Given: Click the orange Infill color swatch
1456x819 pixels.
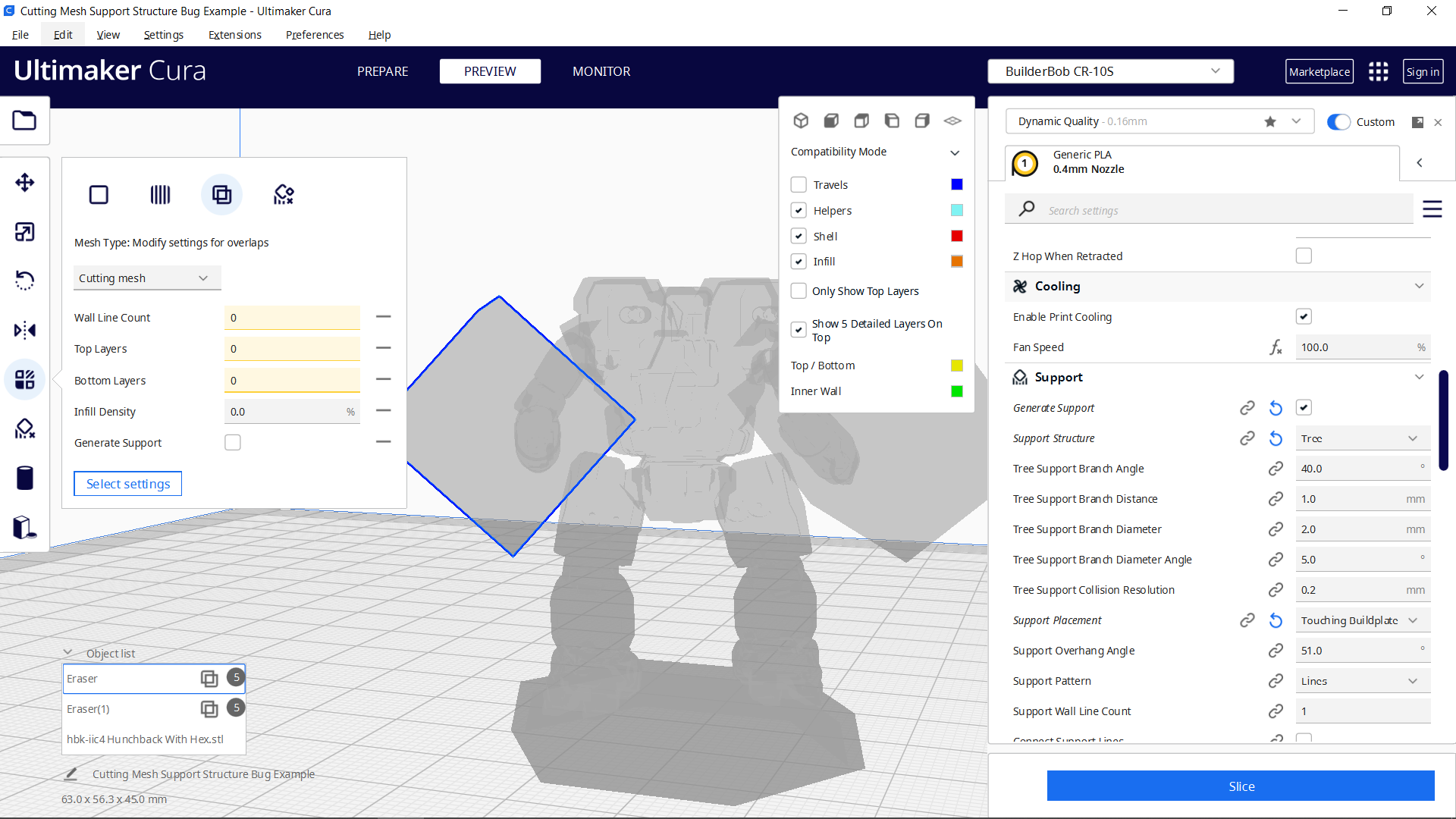Looking at the screenshot, I should pos(956,261).
